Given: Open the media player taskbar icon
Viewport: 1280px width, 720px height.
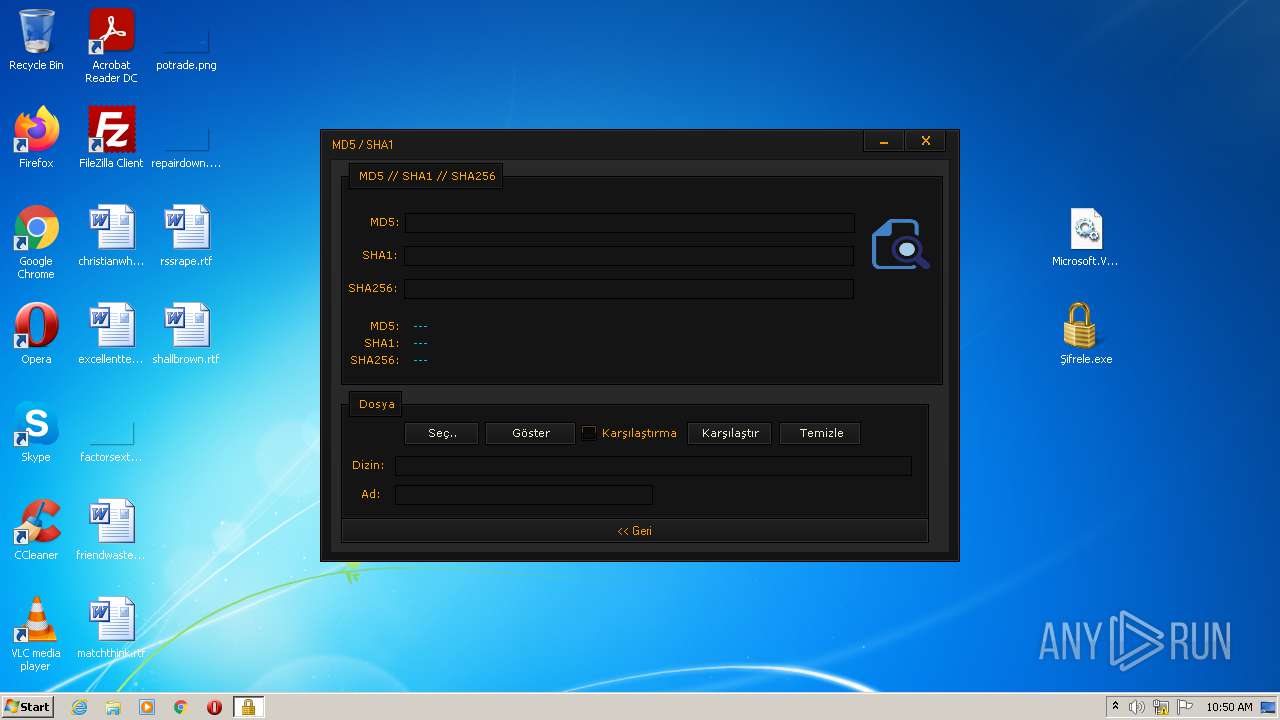Looking at the screenshot, I should pos(147,707).
